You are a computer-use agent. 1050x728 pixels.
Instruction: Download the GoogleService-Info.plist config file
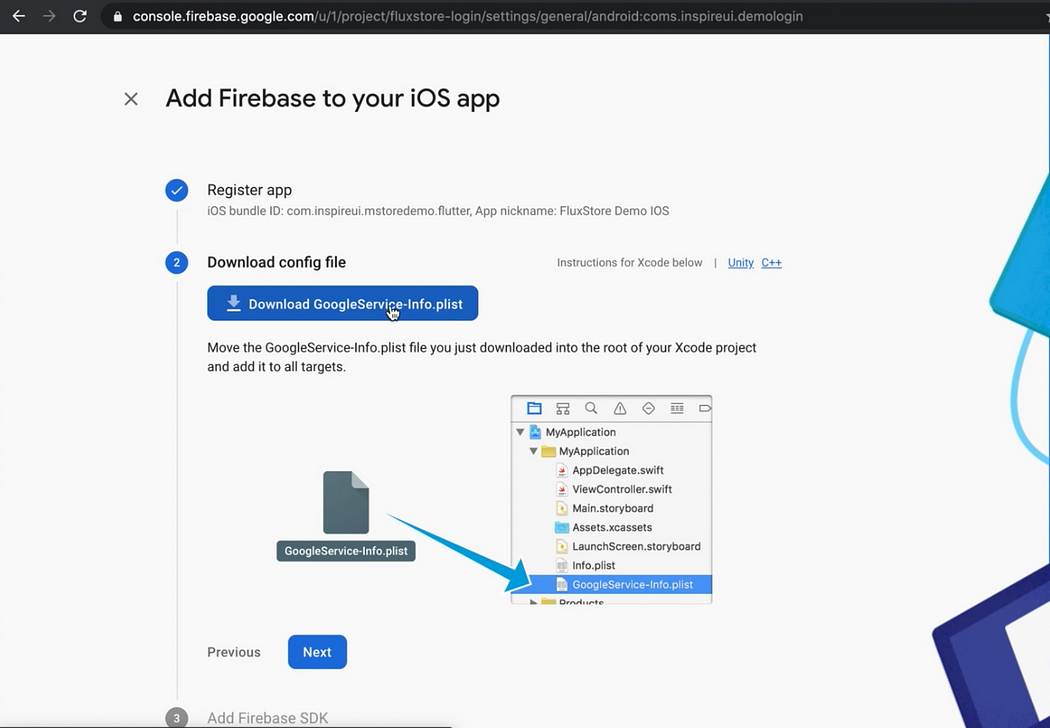point(342,304)
